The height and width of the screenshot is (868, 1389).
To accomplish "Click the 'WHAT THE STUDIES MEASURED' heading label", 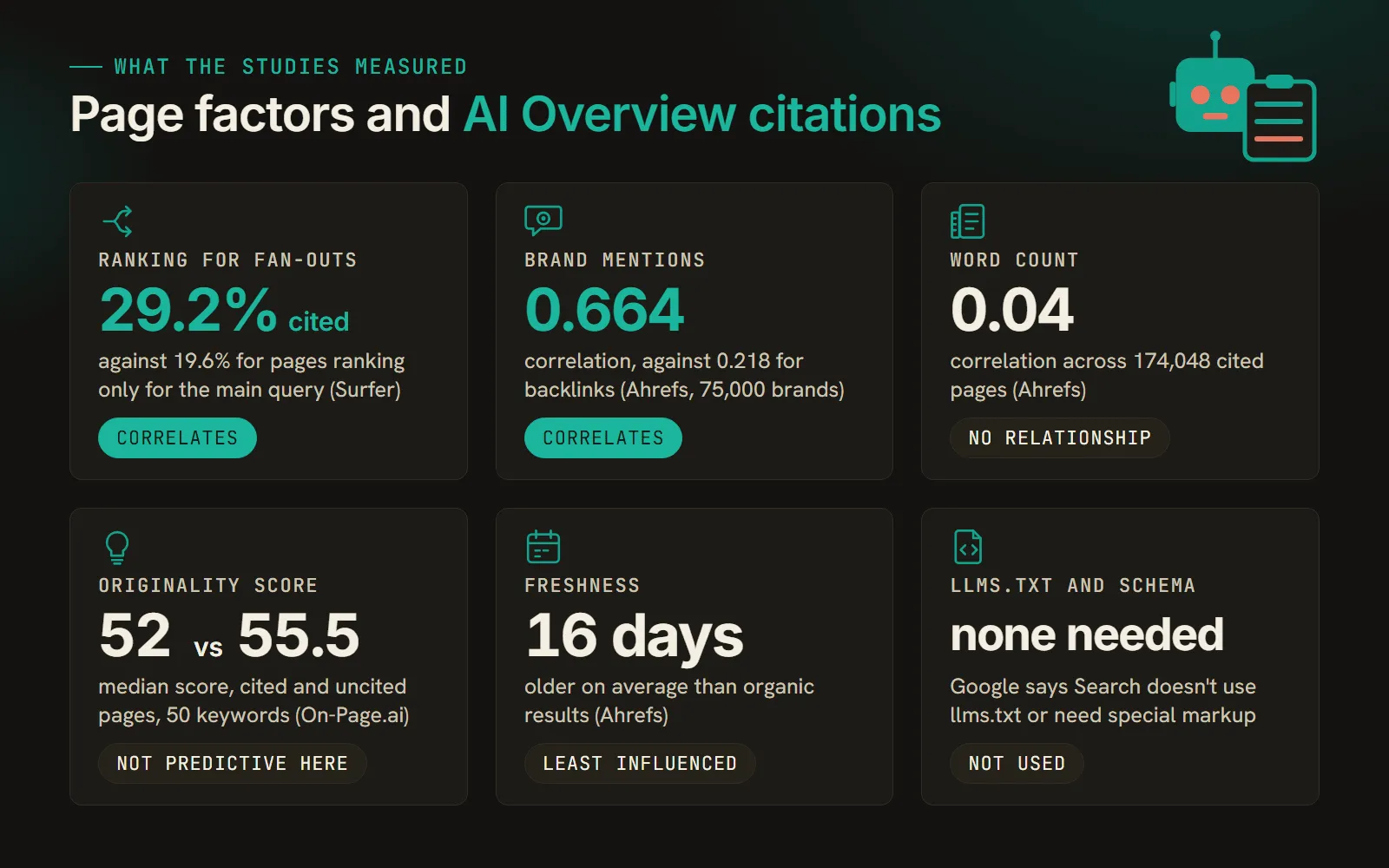I will 291,67.
